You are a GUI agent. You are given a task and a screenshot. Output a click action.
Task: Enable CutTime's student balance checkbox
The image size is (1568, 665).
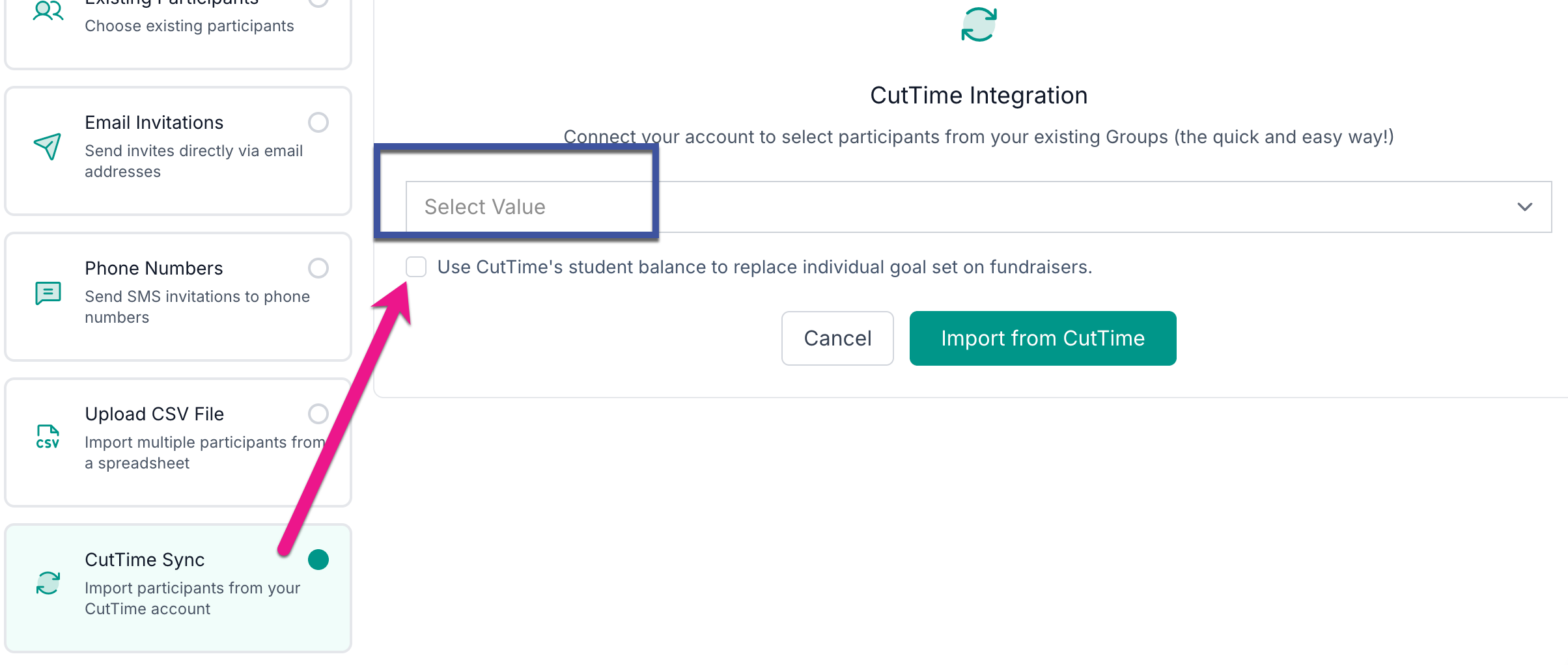[416, 267]
